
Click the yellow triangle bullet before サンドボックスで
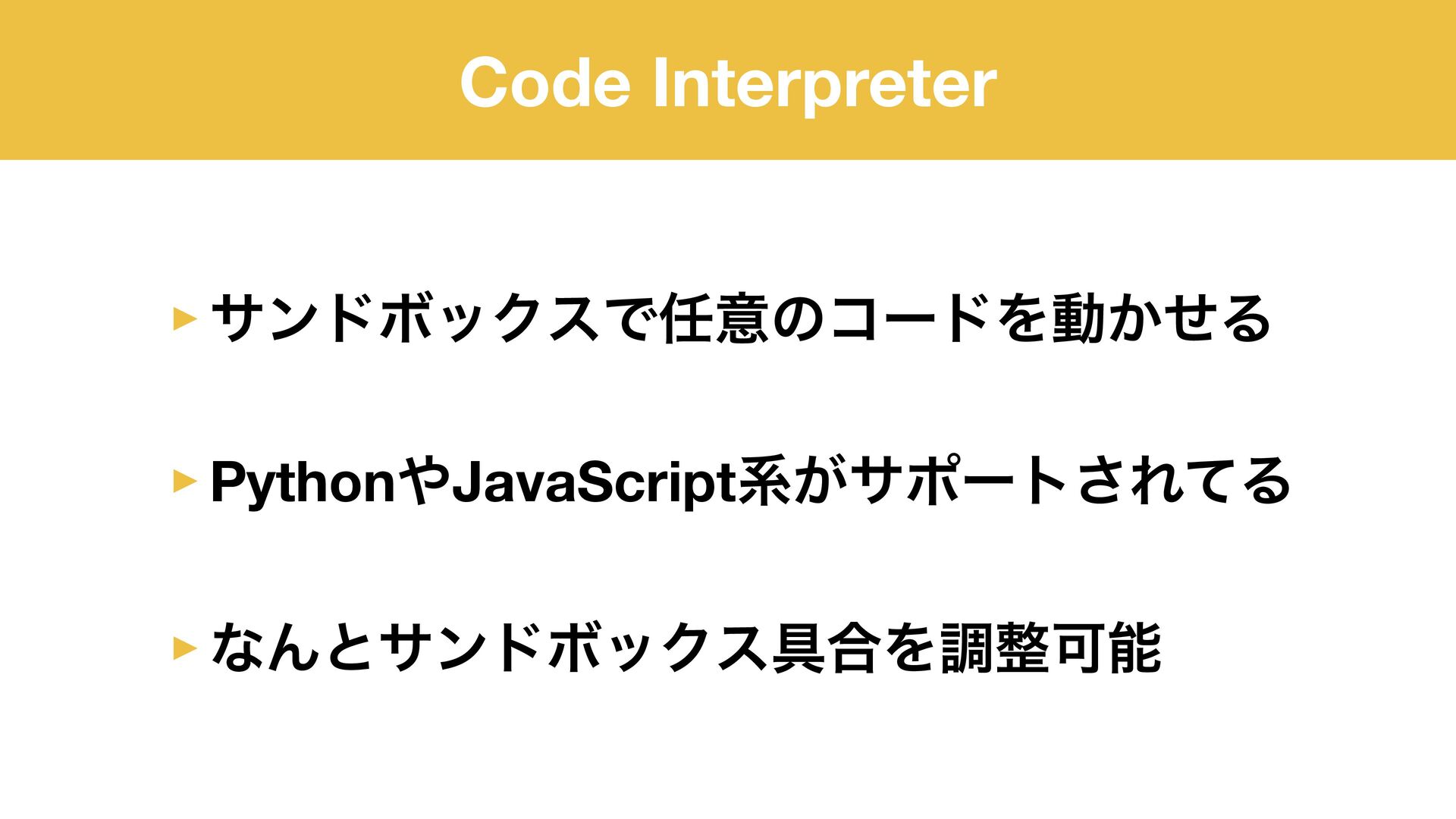pyautogui.click(x=185, y=318)
